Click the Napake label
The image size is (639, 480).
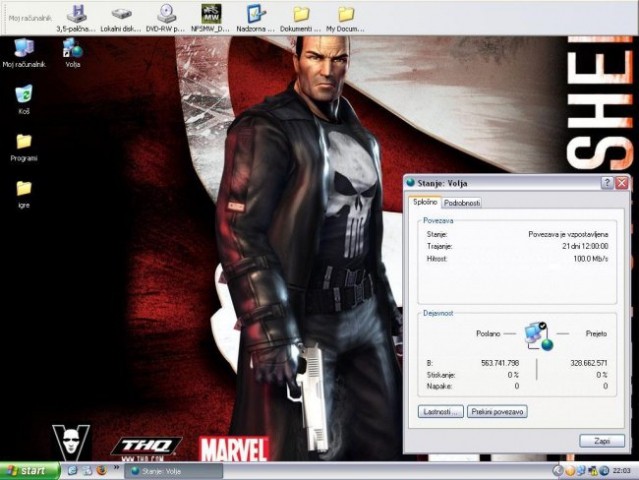(439, 386)
